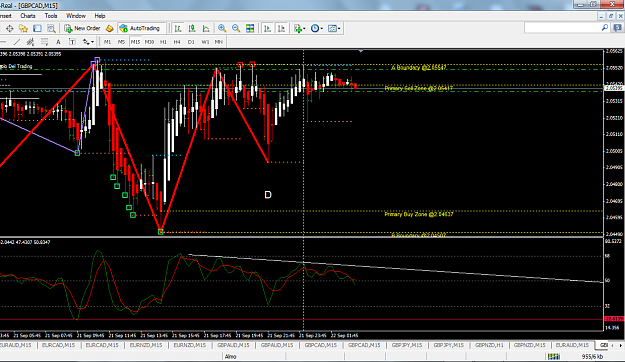Click the connection status bars icon
Image resolution: width=625 pixels, height=362 pixels.
point(553,356)
